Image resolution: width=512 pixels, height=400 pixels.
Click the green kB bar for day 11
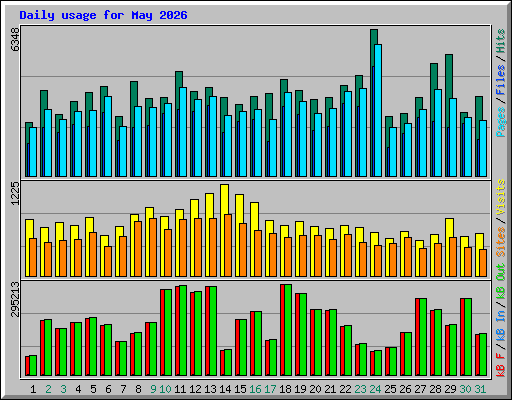click(x=183, y=331)
